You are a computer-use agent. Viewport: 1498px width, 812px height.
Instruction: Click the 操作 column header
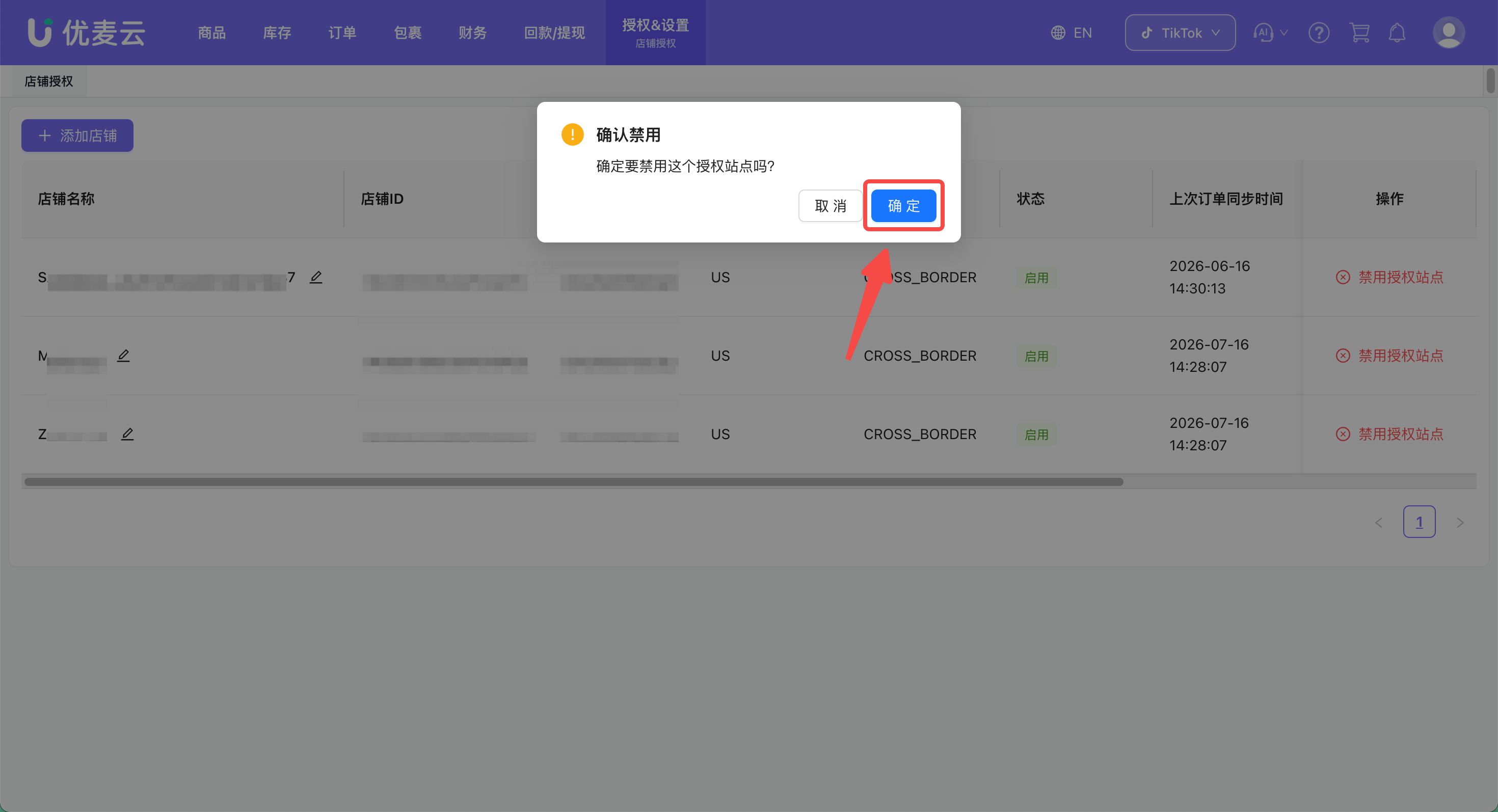tap(1389, 199)
